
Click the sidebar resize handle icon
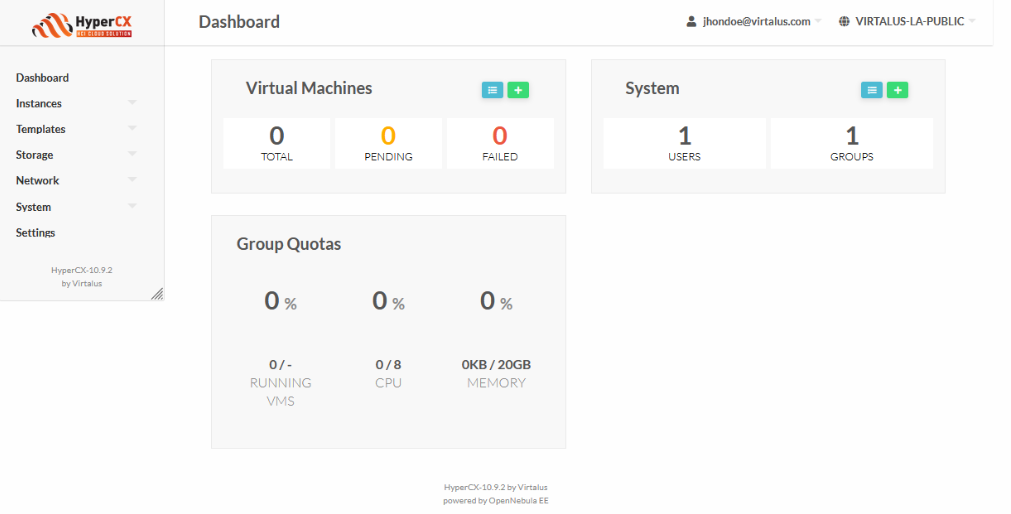point(157,293)
